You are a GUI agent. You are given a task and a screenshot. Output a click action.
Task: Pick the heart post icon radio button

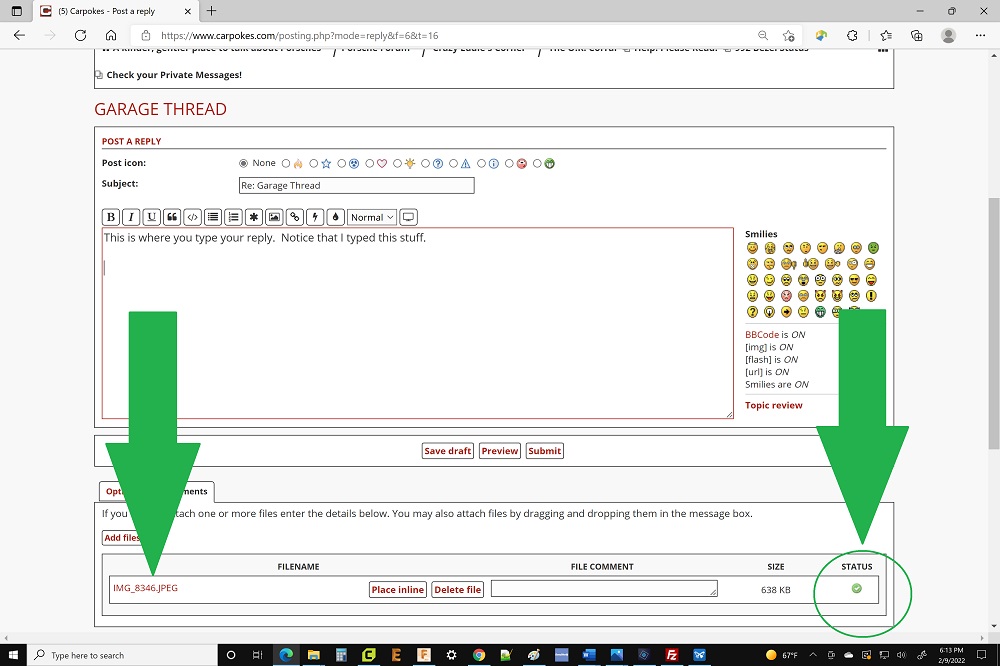point(370,163)
